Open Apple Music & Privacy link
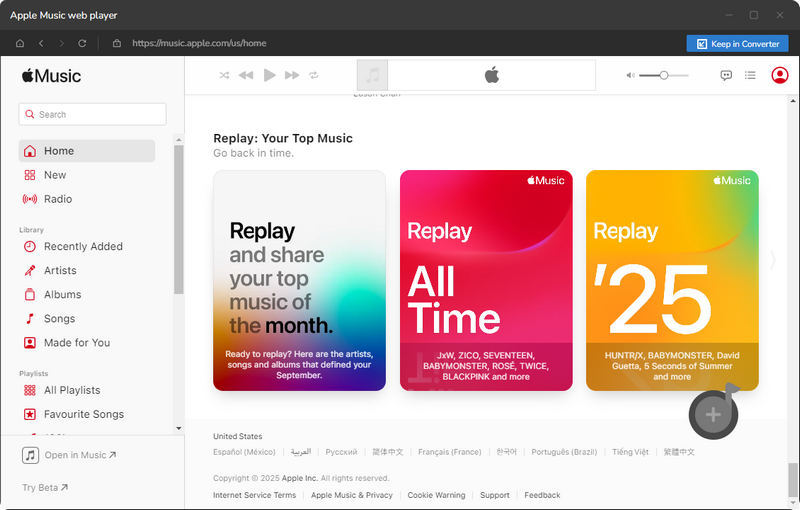This screenshot has width=800, height=510. [x=352, y=495]
